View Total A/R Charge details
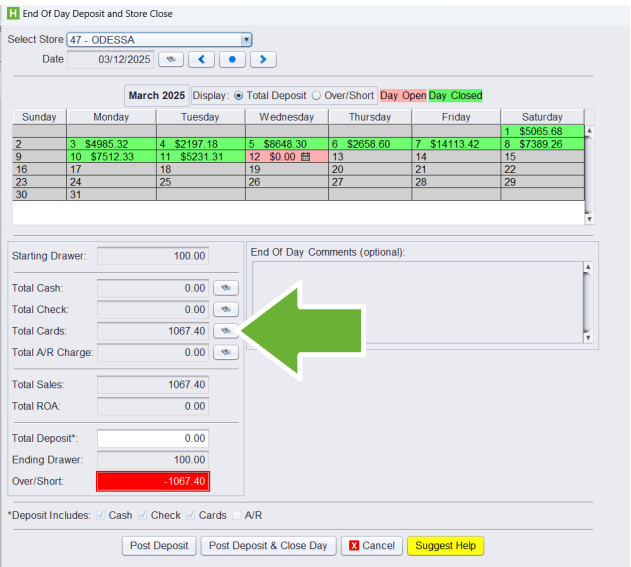The height and width of the screenshot is (567, 631). pos(226,352)
